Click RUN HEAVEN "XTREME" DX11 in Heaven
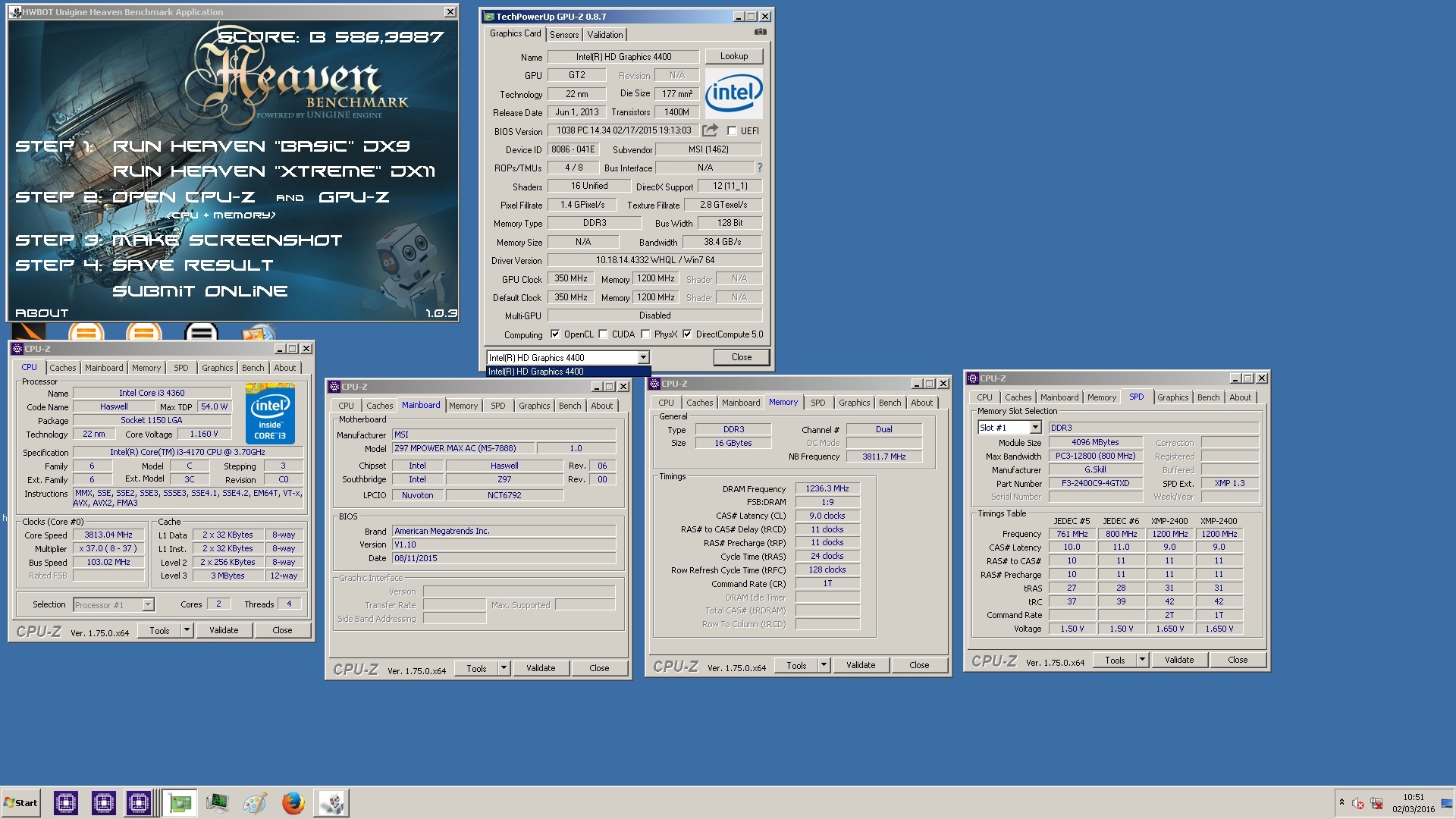Image resolution: width=1456 pixels, height=819 pixels. (x=274, y=171)
